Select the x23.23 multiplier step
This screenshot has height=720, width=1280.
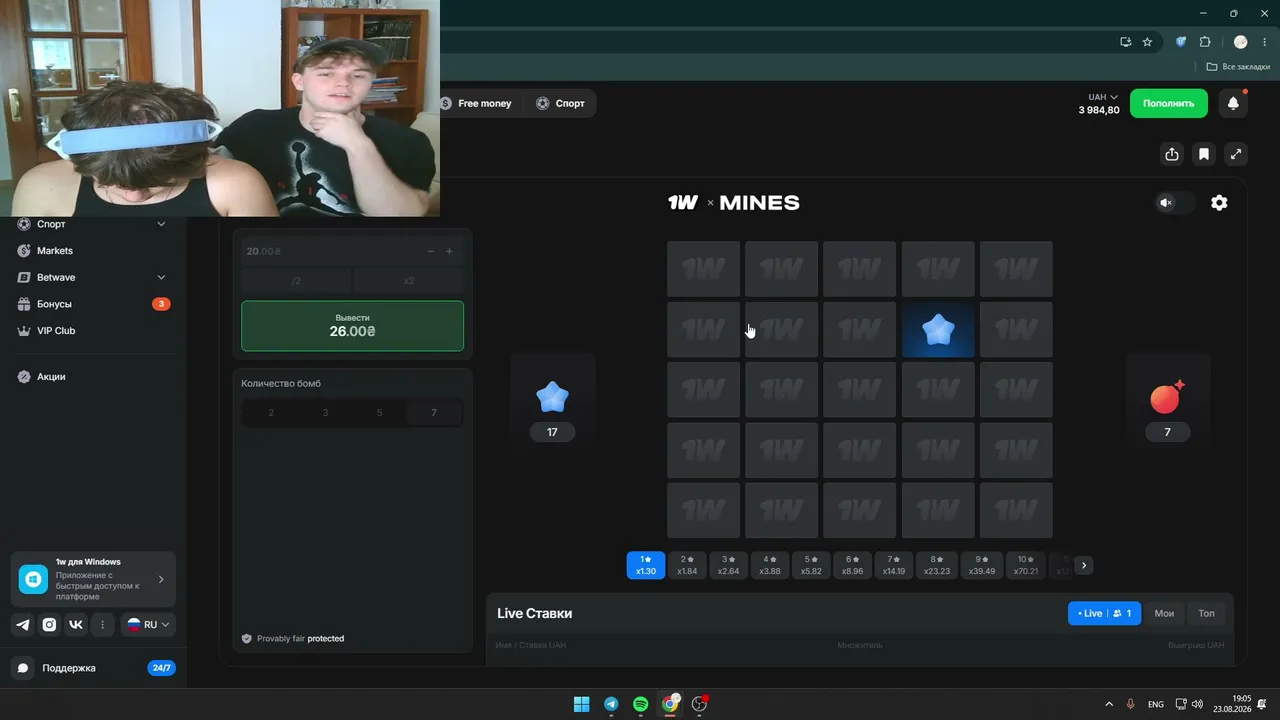[937, 566]
